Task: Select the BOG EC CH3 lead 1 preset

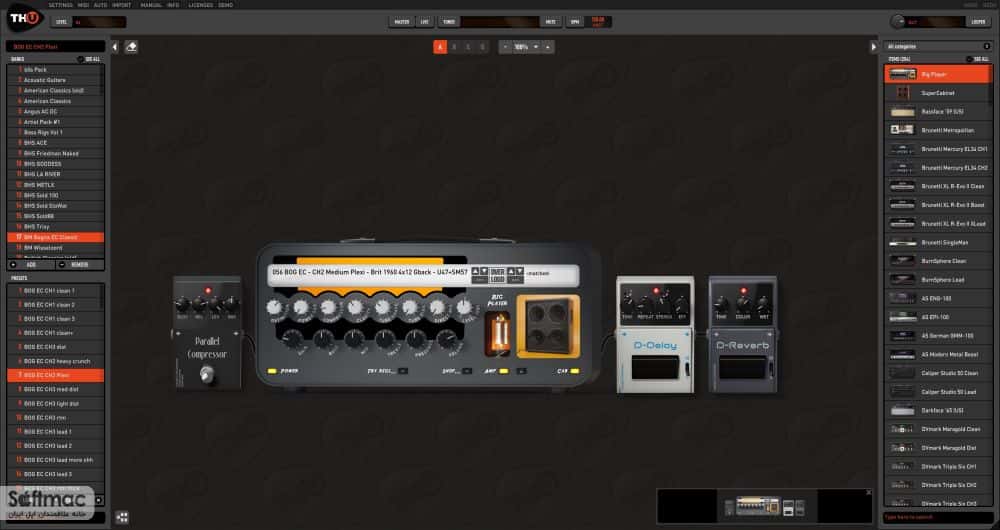Action: [x=55, y=432]
